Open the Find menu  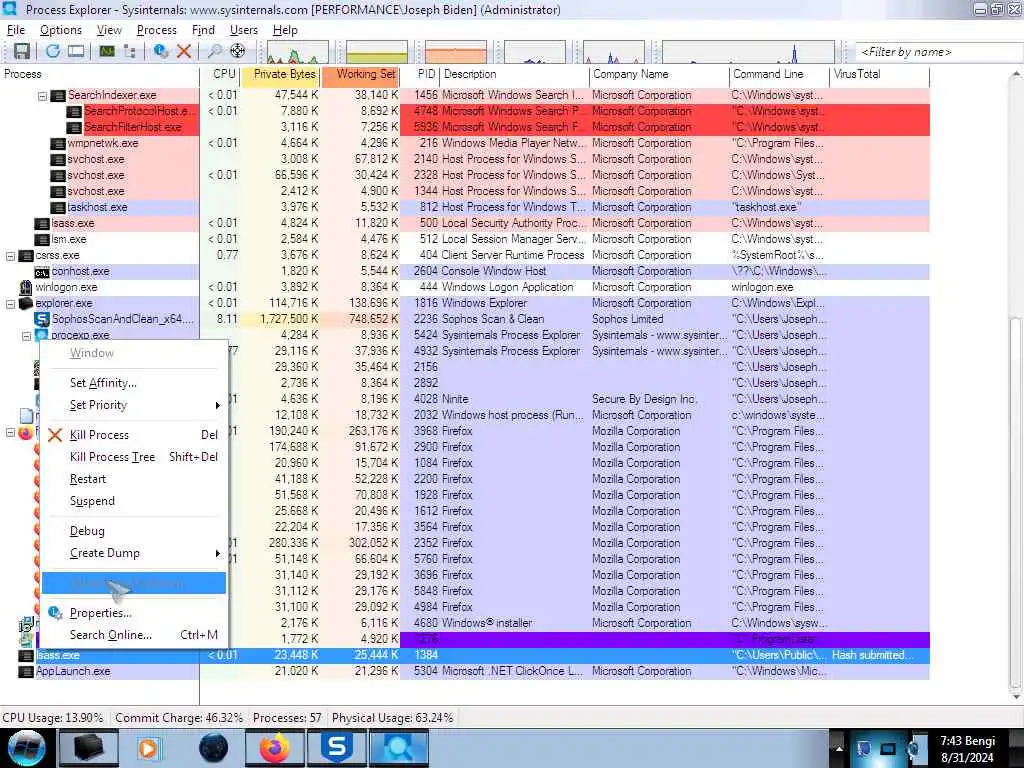[x=203, y=30]
